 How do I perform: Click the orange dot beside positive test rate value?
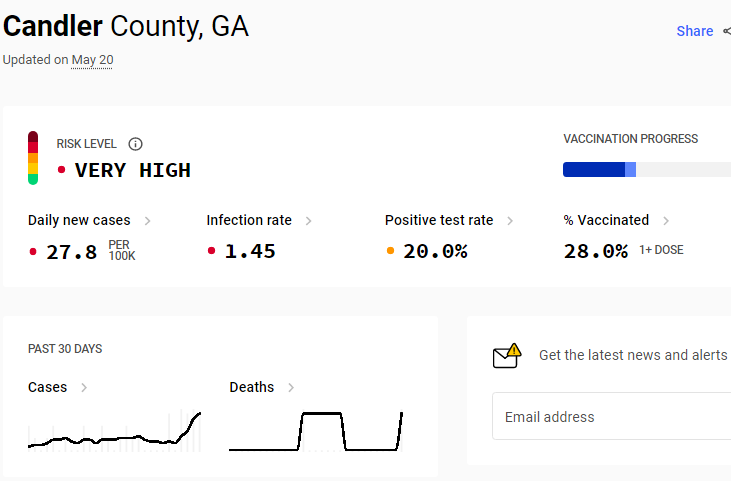(x=390, y=251)
